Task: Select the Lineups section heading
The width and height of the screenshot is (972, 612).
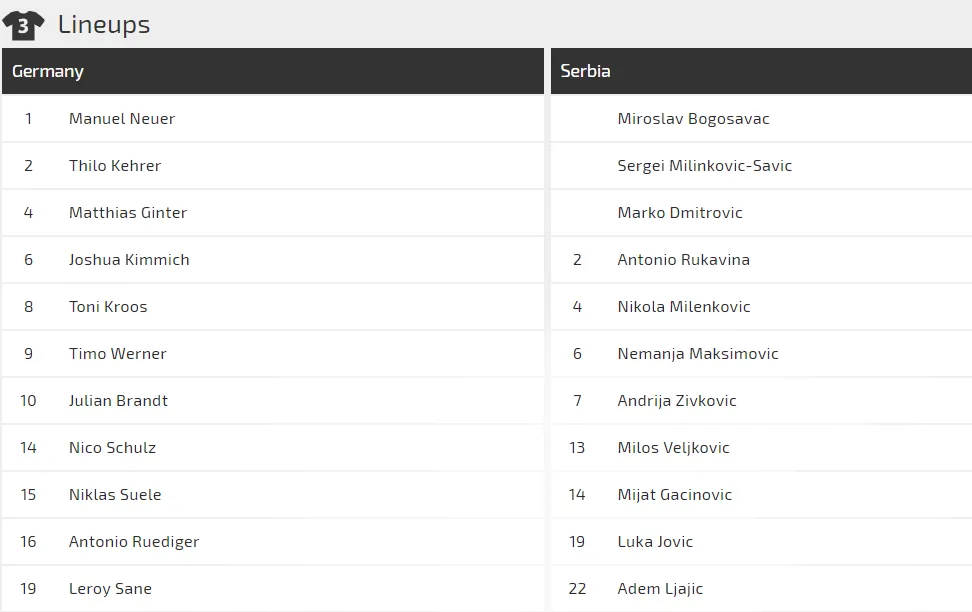Action: pyautogui.click(x=104, y=25)
